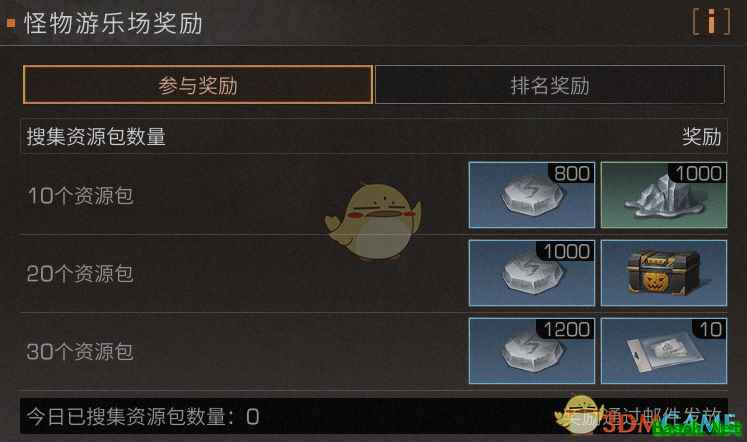Switch to the 排名奖励 tab
Screen dimensions: 747x442
coord(550,85)
